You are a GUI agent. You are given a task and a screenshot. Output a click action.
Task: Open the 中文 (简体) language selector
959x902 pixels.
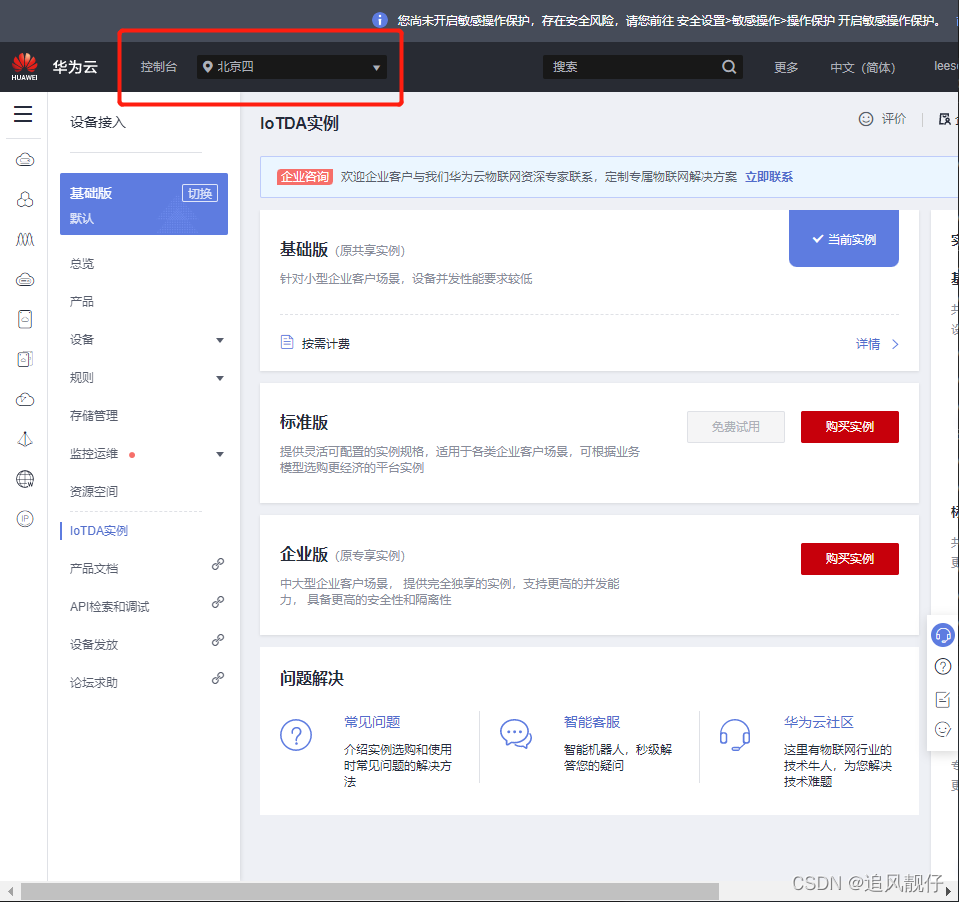862,67
